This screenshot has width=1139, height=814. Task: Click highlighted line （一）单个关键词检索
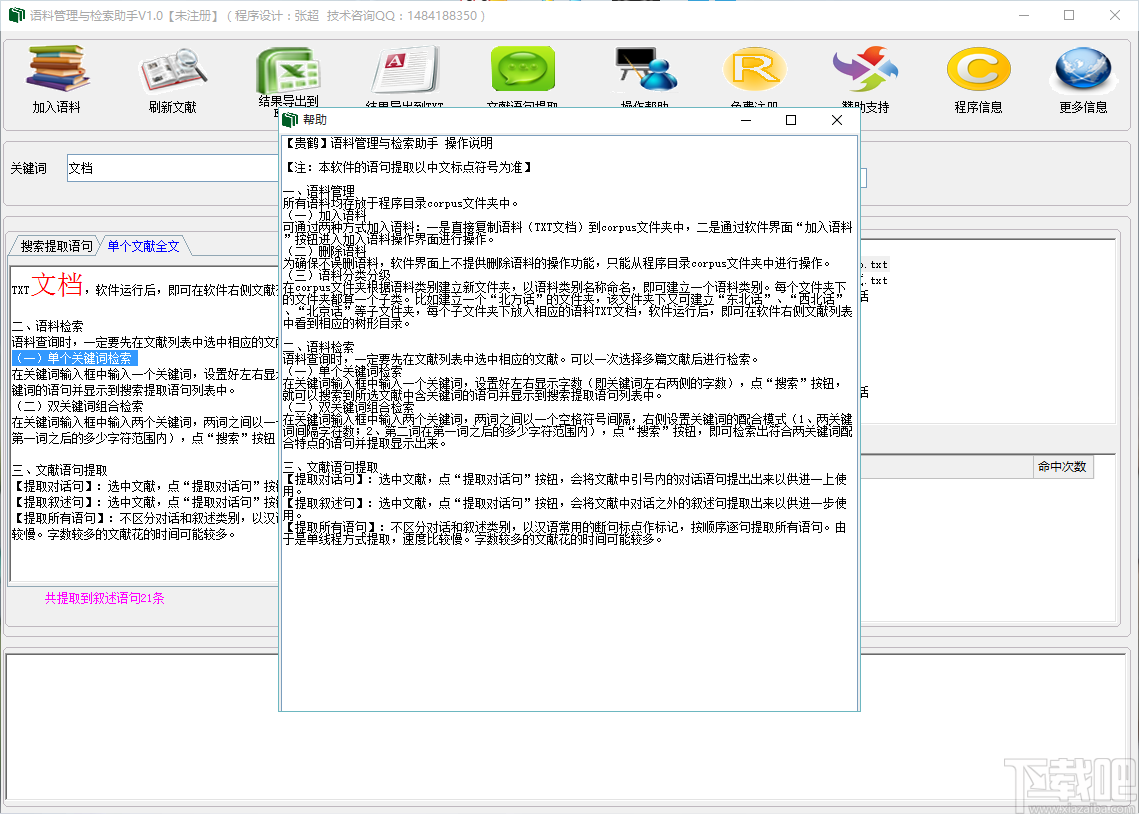coord(74,358)
